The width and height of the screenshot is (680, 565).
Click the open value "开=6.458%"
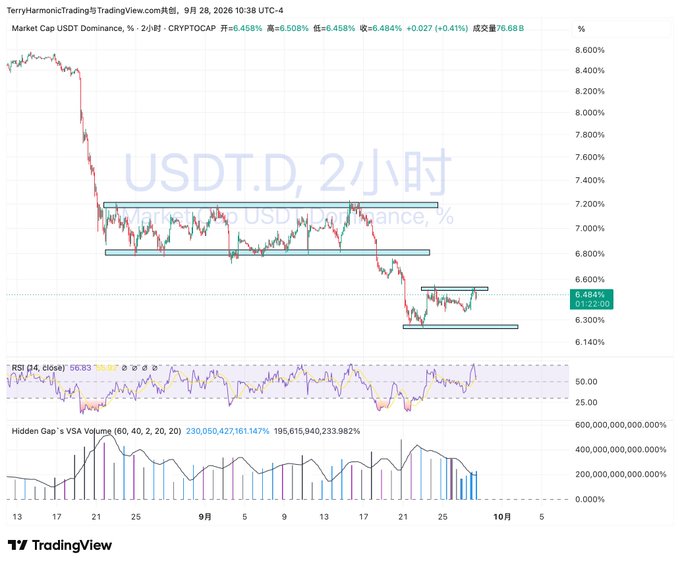[x=241, y=28]
